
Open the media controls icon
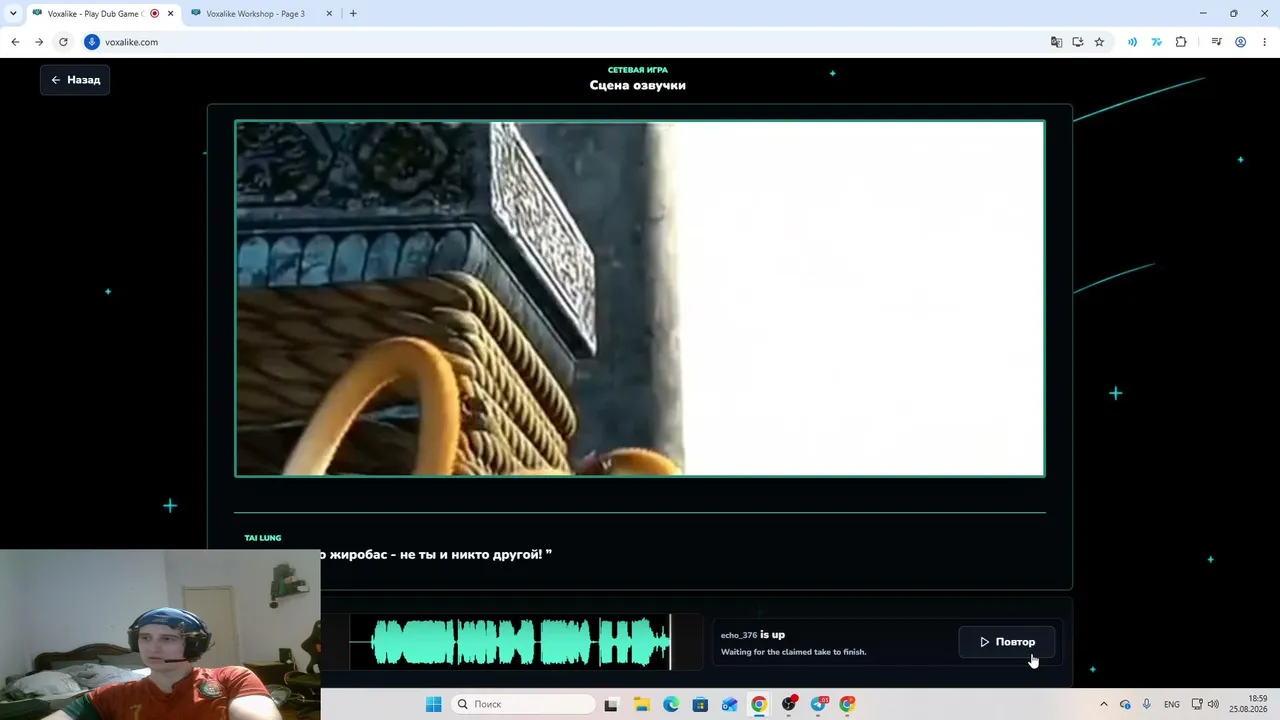1216,42
